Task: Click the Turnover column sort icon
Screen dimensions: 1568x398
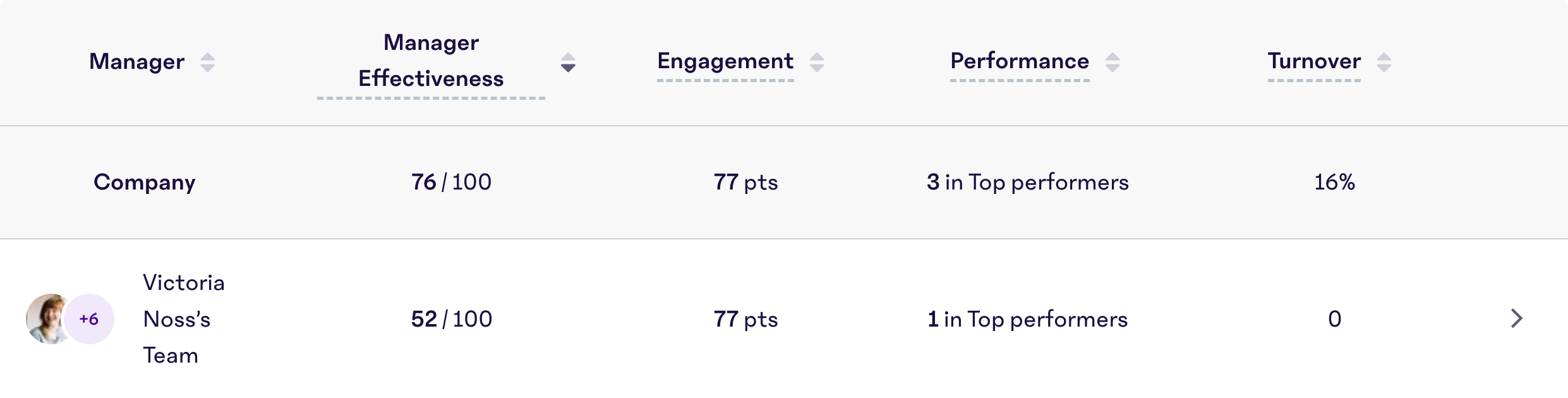Action: [1384, 62]
